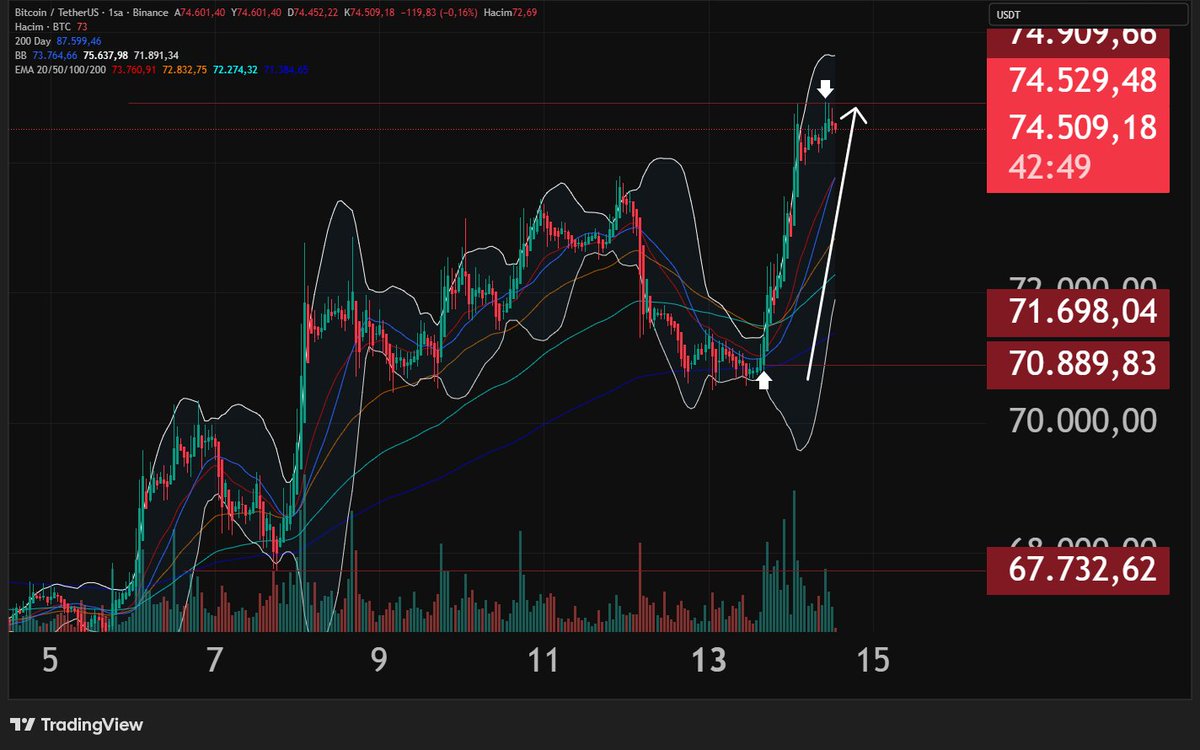The height and width of the screenshot is (750, 1200).
Task: Click the 74.529,48 price label
Action: [x=1082, y=79]
